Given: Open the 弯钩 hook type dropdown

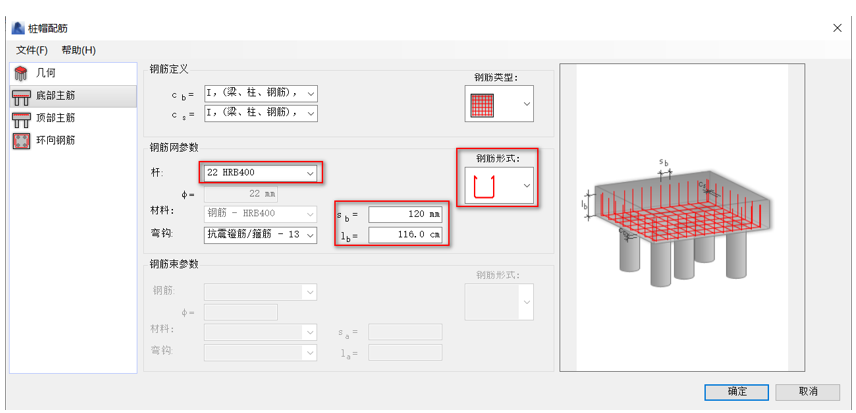Looking at the screenshot, I should click(311, 235).
